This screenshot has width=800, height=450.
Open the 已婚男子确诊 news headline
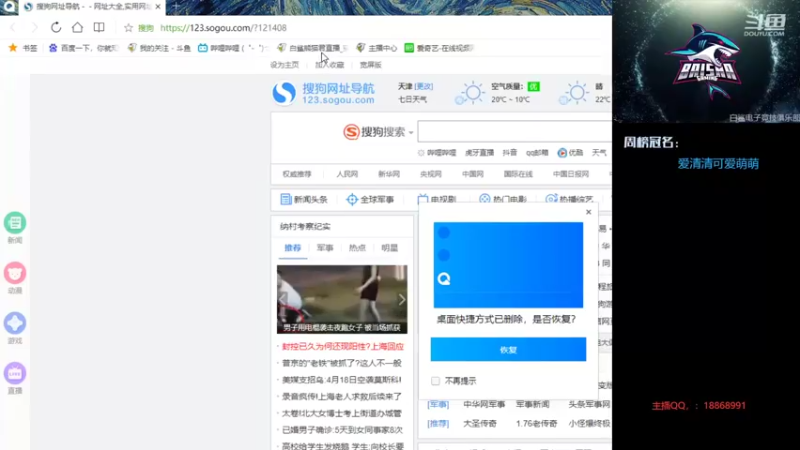[342, 430]
